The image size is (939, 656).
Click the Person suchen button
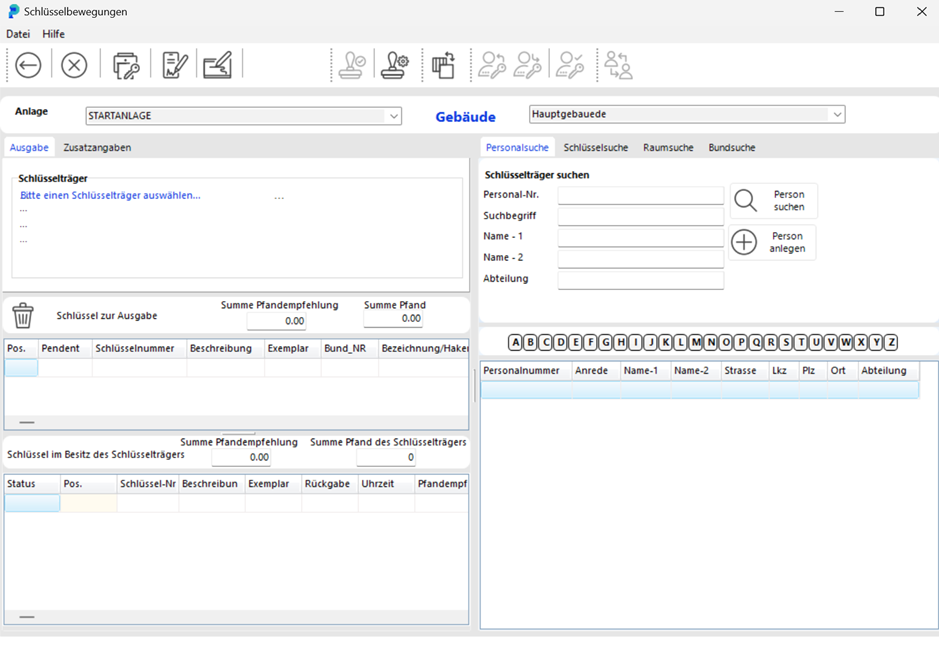click(x=773, y=201)
